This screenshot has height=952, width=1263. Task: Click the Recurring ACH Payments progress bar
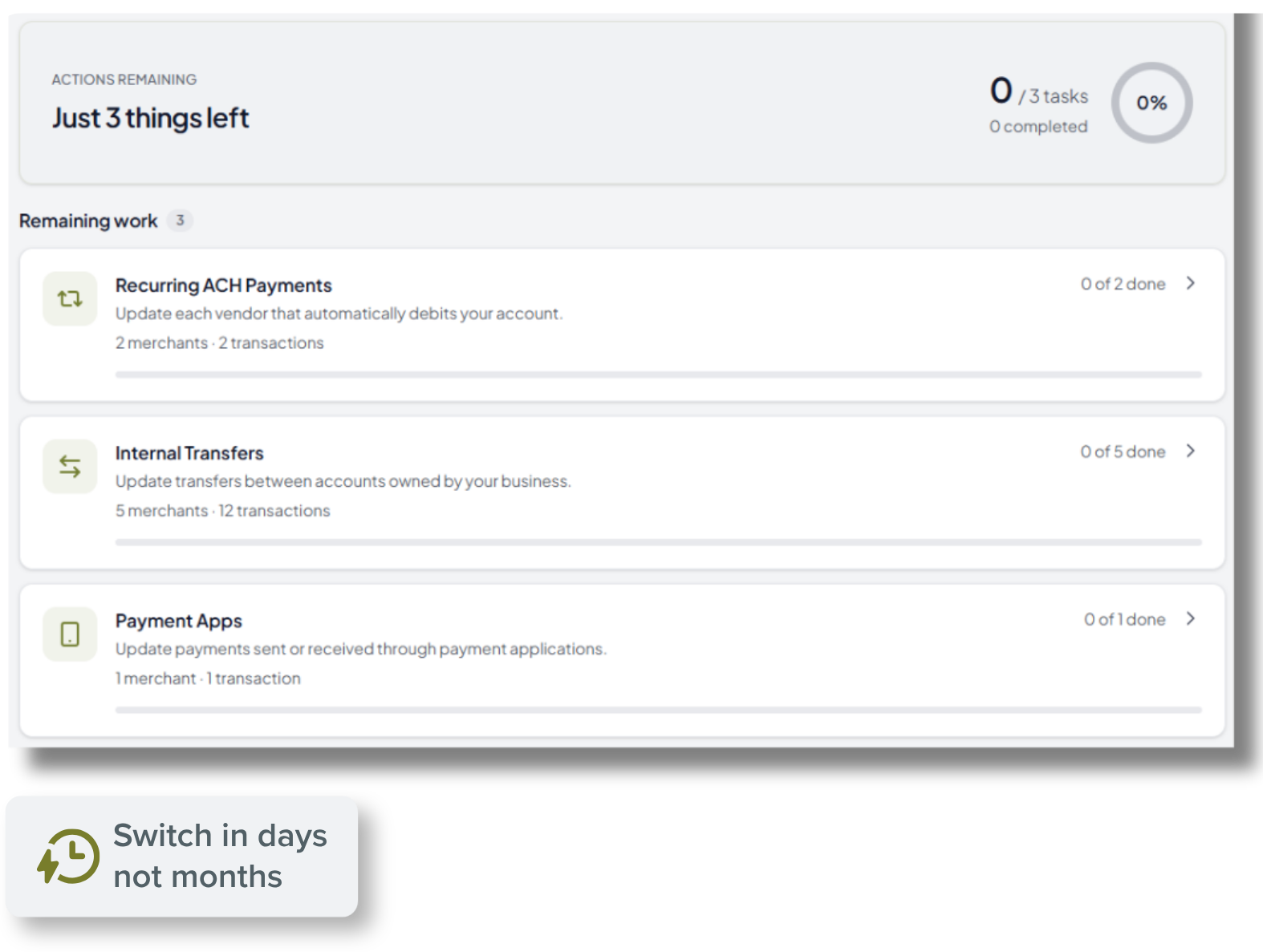pyautogui.click(x=658, y=375)
